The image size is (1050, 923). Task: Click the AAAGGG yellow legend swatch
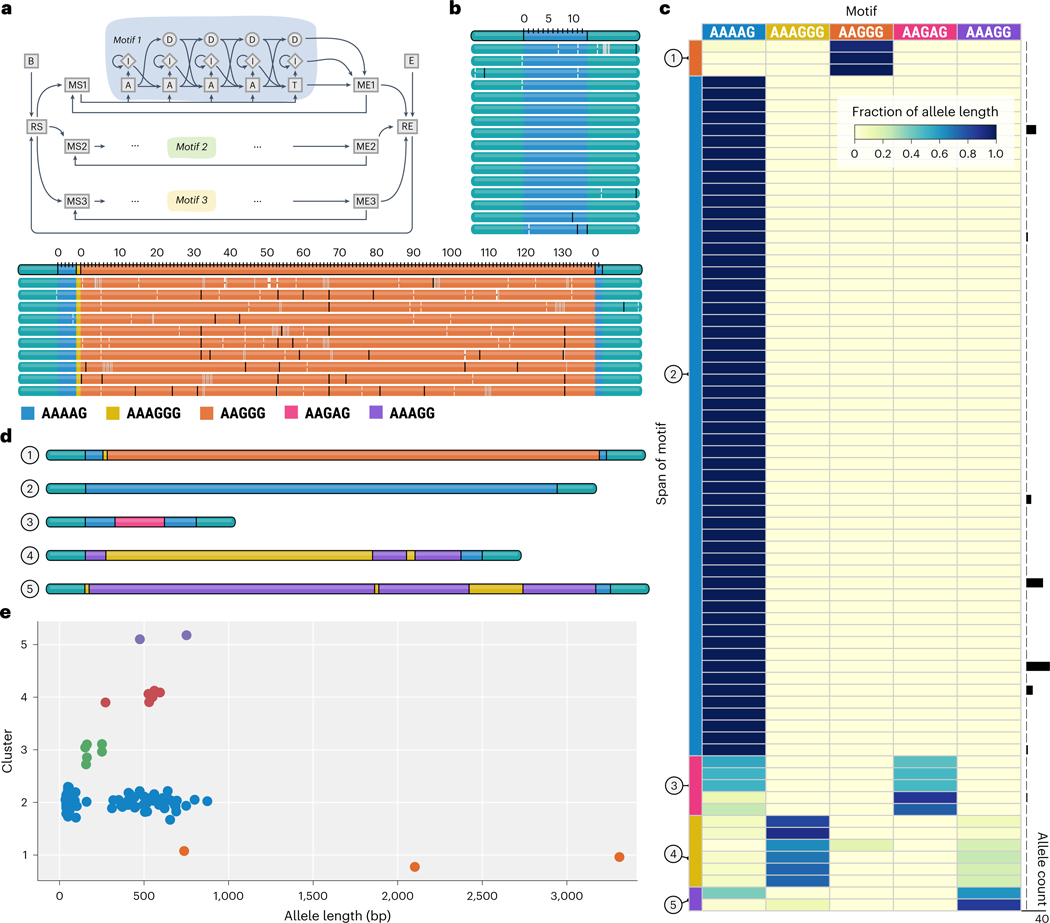point(112,413)
